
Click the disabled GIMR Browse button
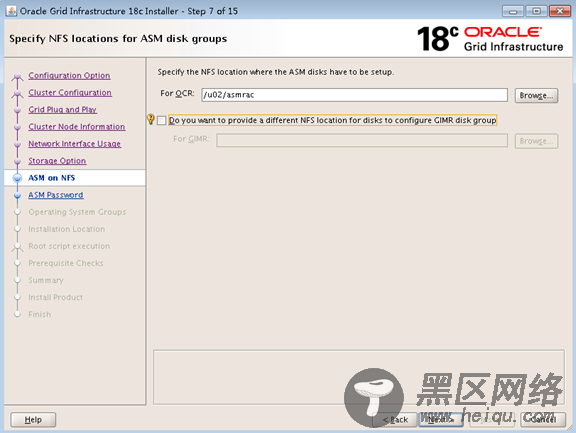(536, 141)
